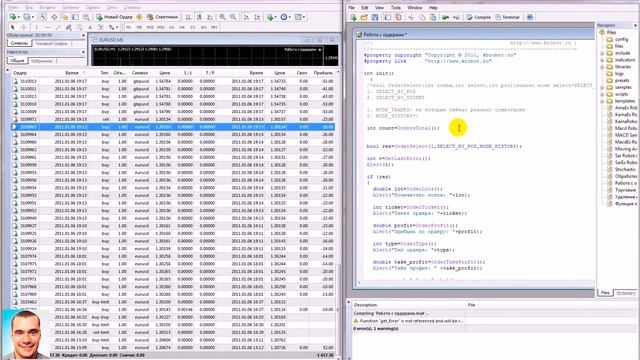This screenshot has height=360, width=640.
Task: Open the indicators dropdown in MetaTrader toolbar
Action: tap(271, 17)
